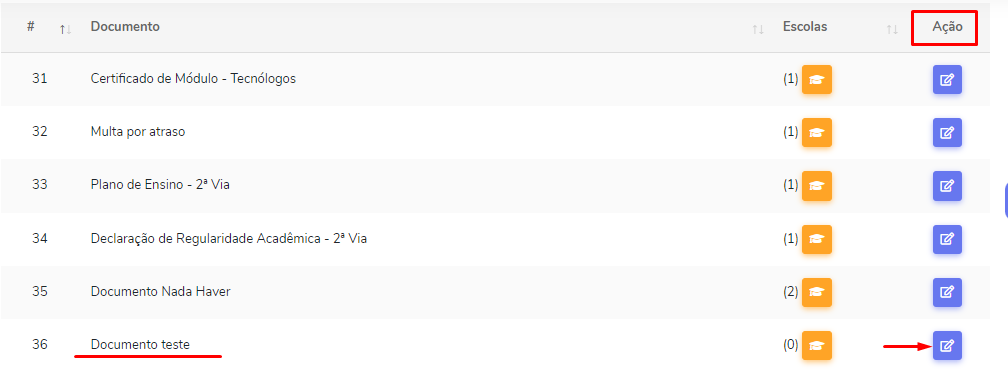Image resolution: width=1008 pixels, height=371 pixels.
Task: Edit the Documento Nada Haver entry
Action: 947,292
